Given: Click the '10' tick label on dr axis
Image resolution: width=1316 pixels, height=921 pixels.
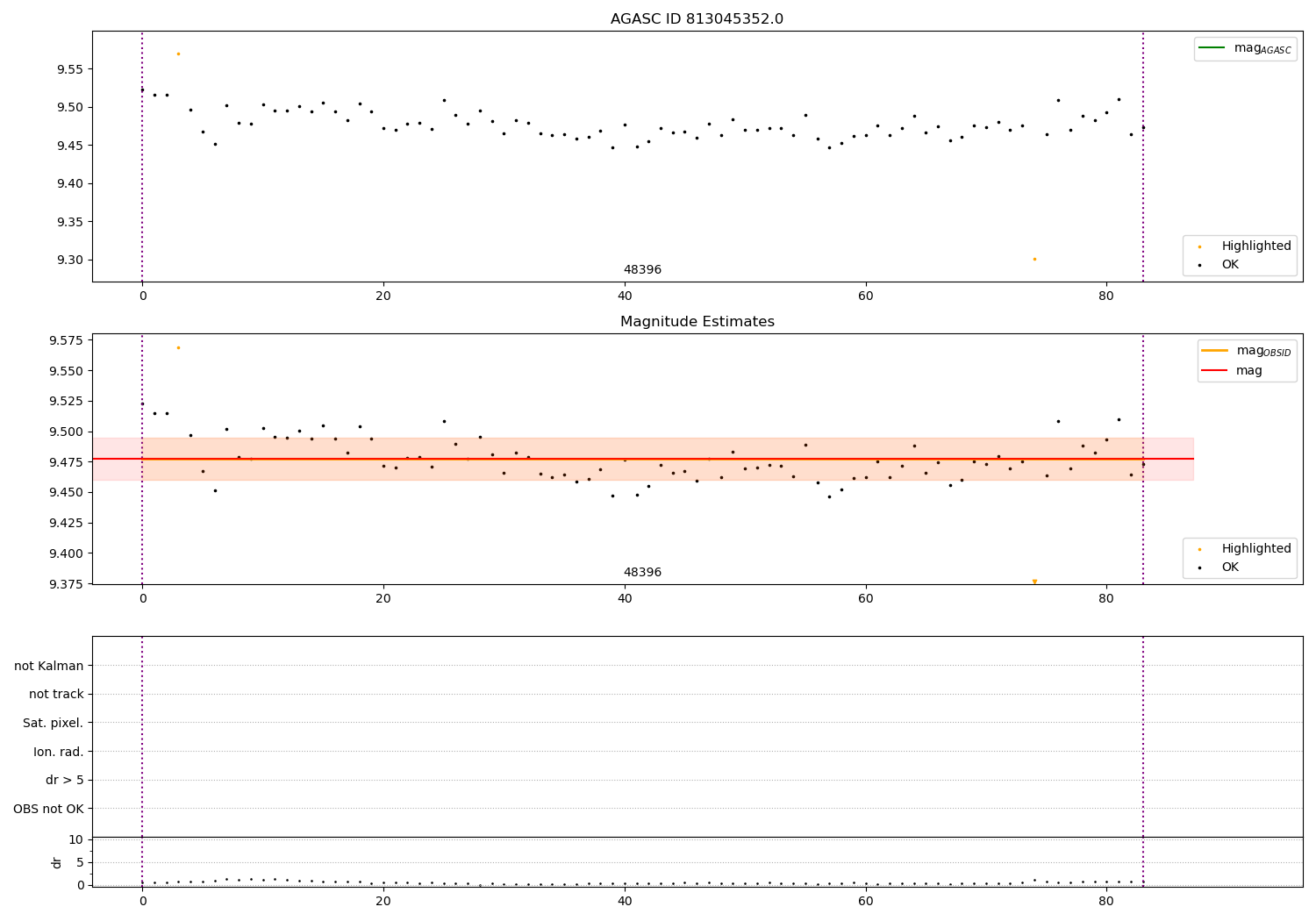Looking at the screenshot, I should pyautogui.click(x=76, y=839).
